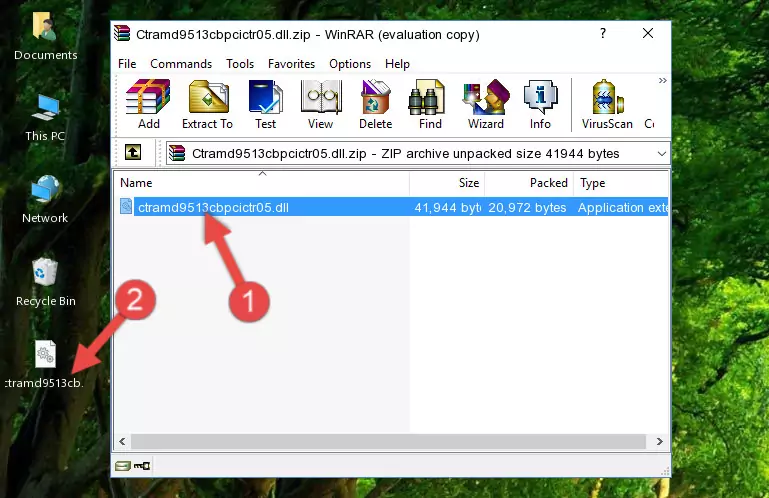Open the Options menu
Image resolution: width=769 pixels, height=498 pixels.
(x=350, y=64)
